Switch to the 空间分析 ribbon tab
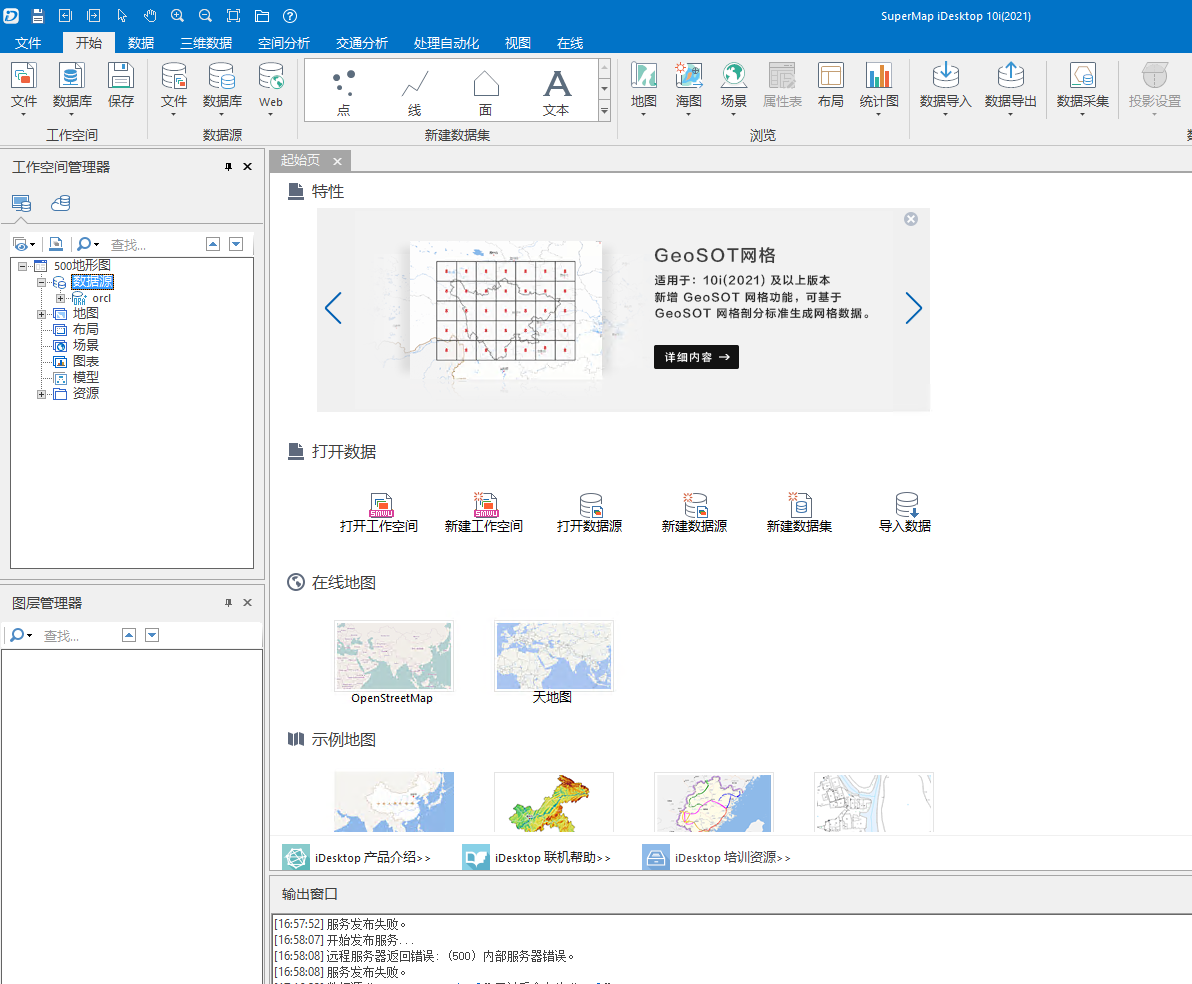 [284, 43]
